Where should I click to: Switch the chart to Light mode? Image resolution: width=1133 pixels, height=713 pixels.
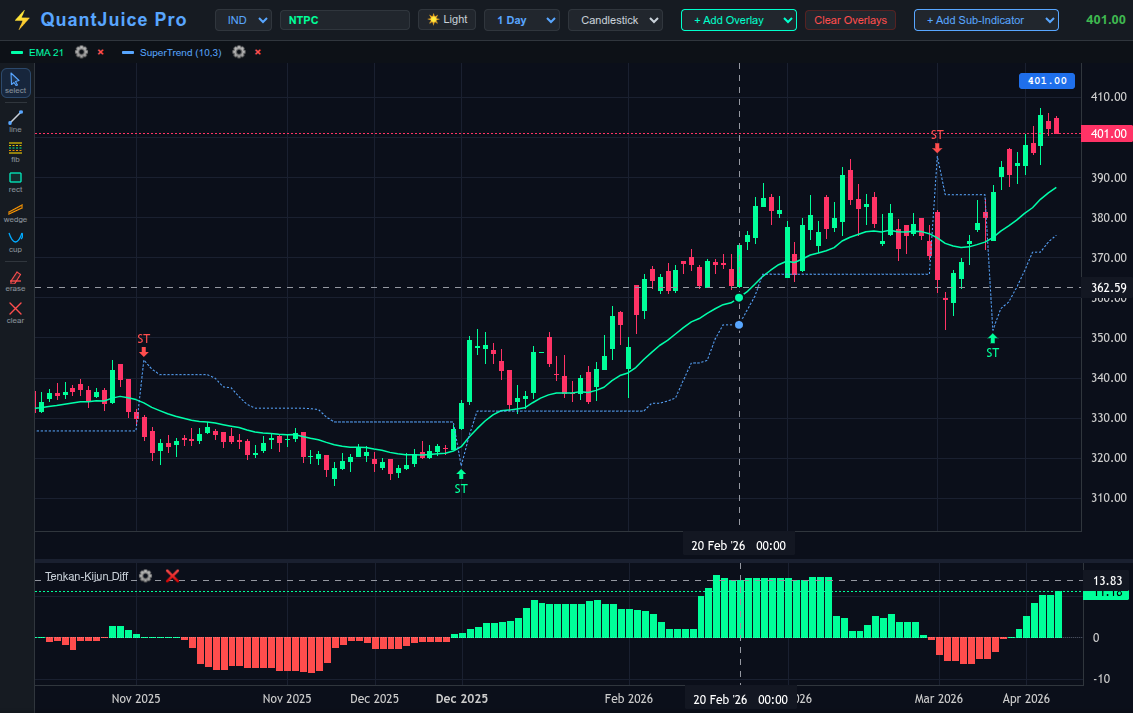pyautogui.click(x=447, y=18)
